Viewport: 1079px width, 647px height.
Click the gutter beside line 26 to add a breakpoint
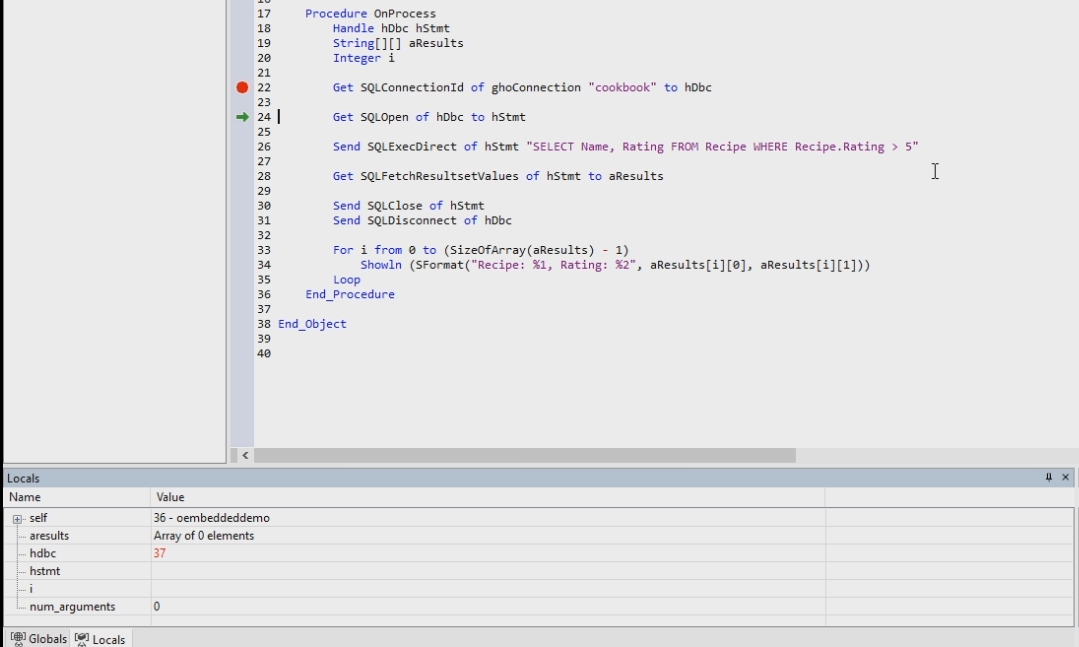(x=242, y=147)
